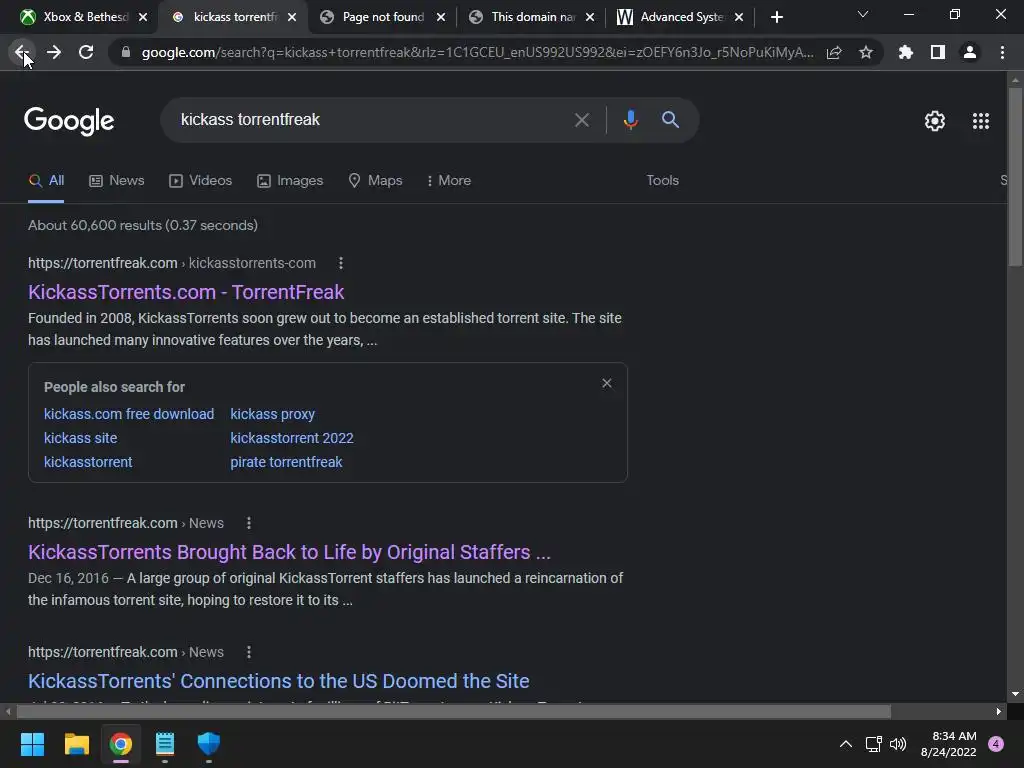This screenshot has width=1024, height=768.
Task: Search for kickasstorrent suggestion
Action: coord(88,462)
